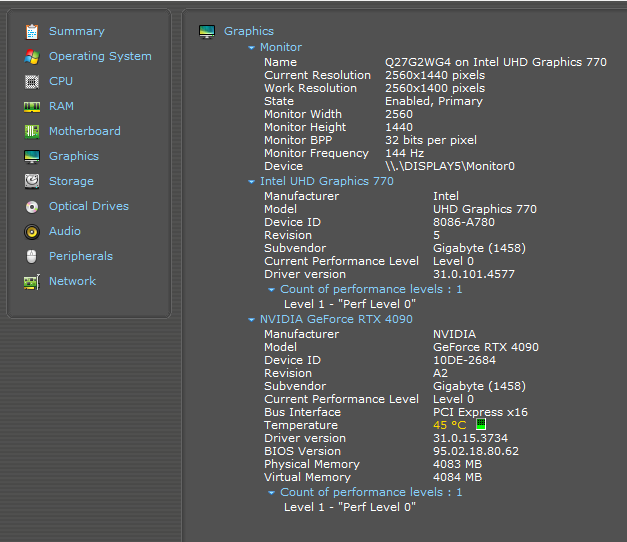Open the Motherboard section

pos(85,131)
